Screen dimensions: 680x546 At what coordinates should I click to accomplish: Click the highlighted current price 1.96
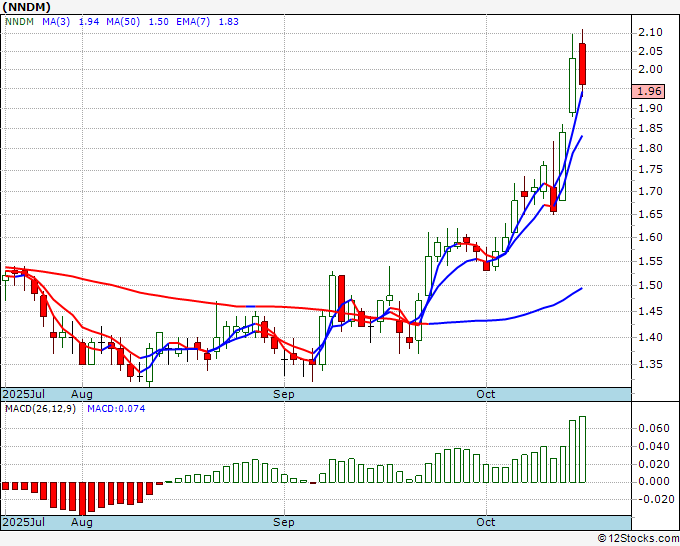(648, 91)
